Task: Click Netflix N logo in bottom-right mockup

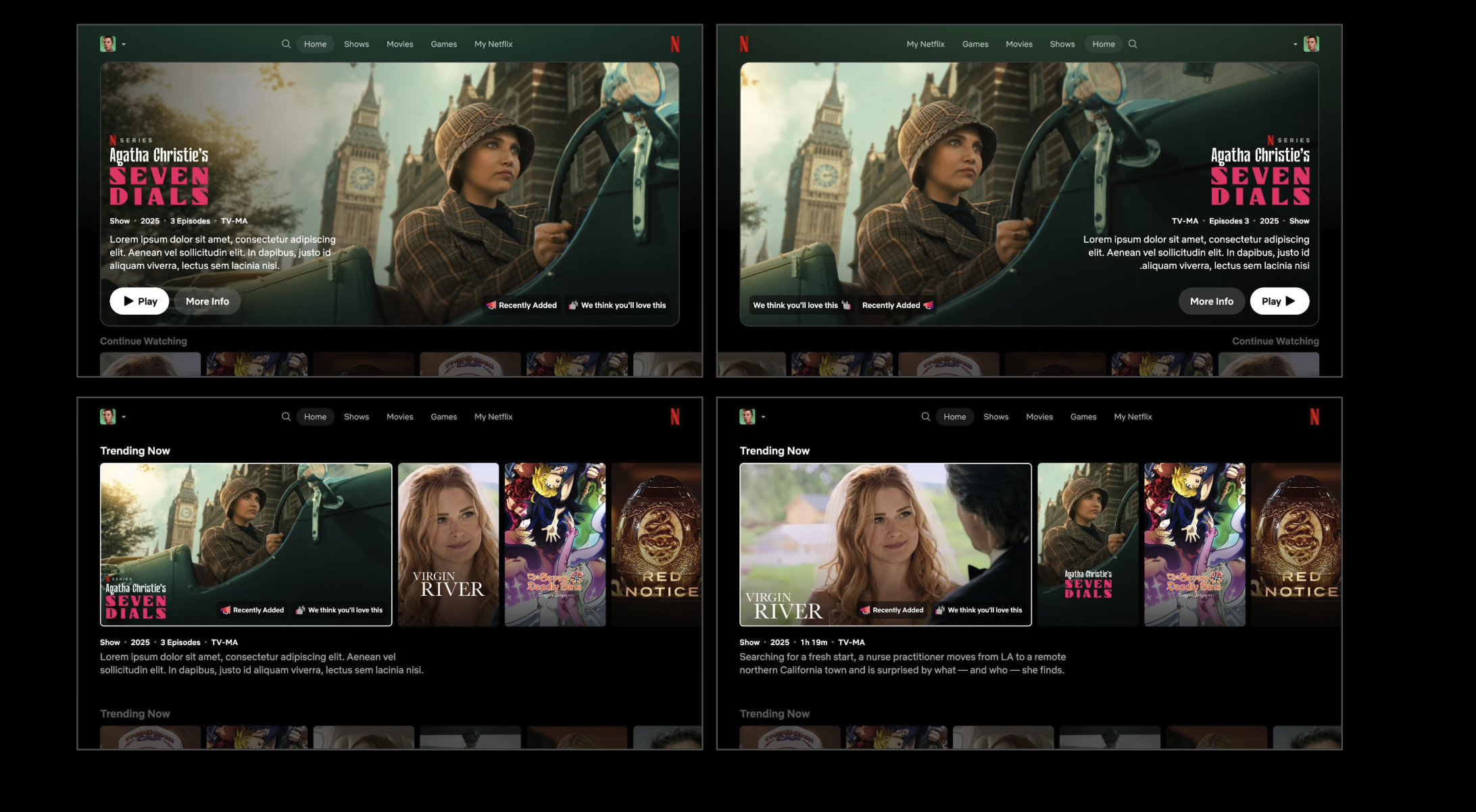Action: pos(1314,417)
